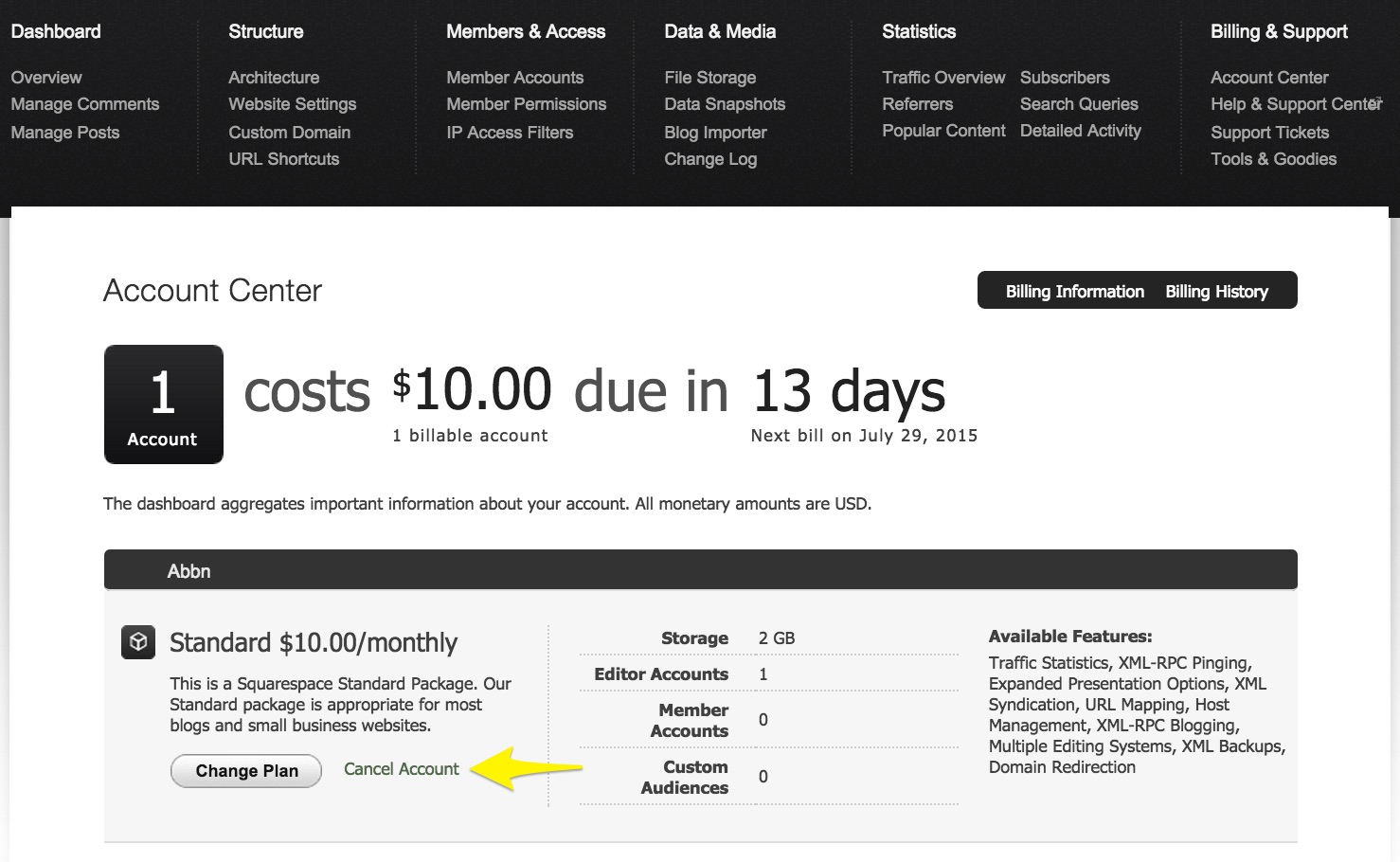Open Member Permissions page

[526, 104]
